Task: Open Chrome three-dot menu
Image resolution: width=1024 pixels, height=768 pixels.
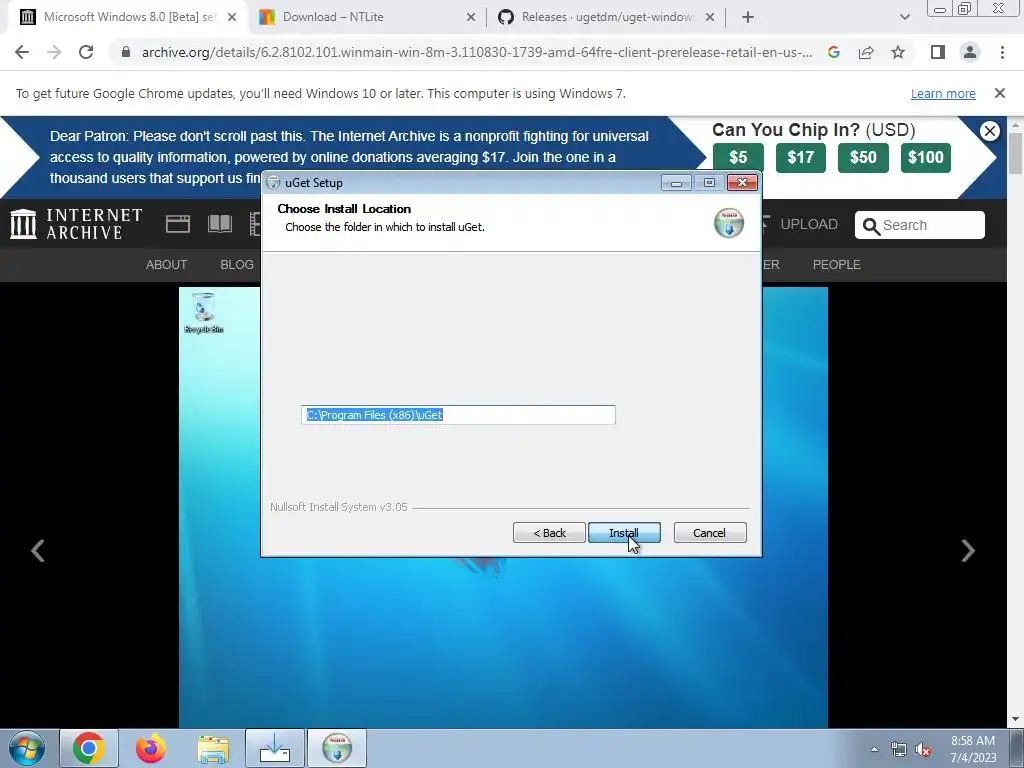Action: (x=1002, y=52)
